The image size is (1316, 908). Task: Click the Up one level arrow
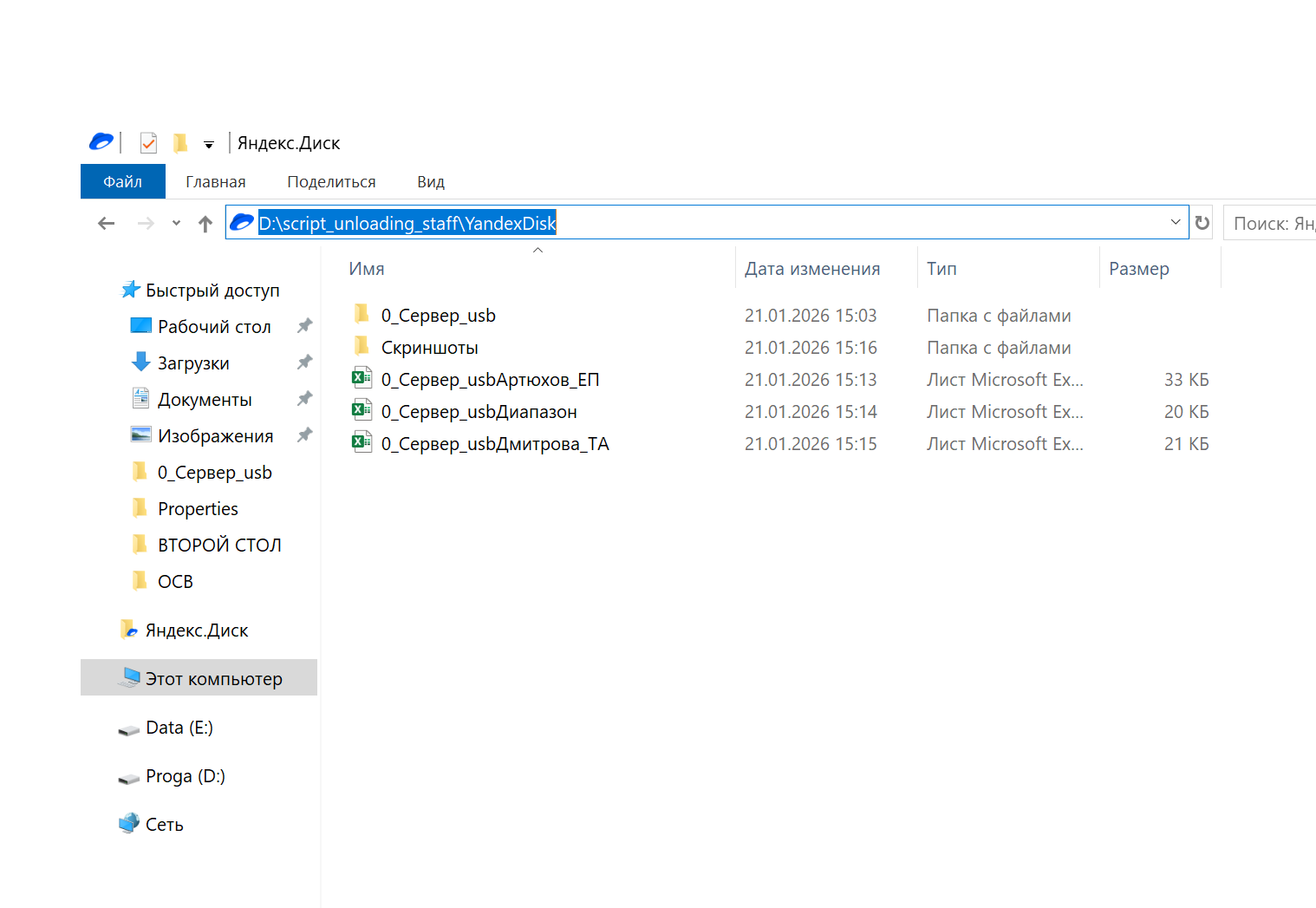(205, 224)
